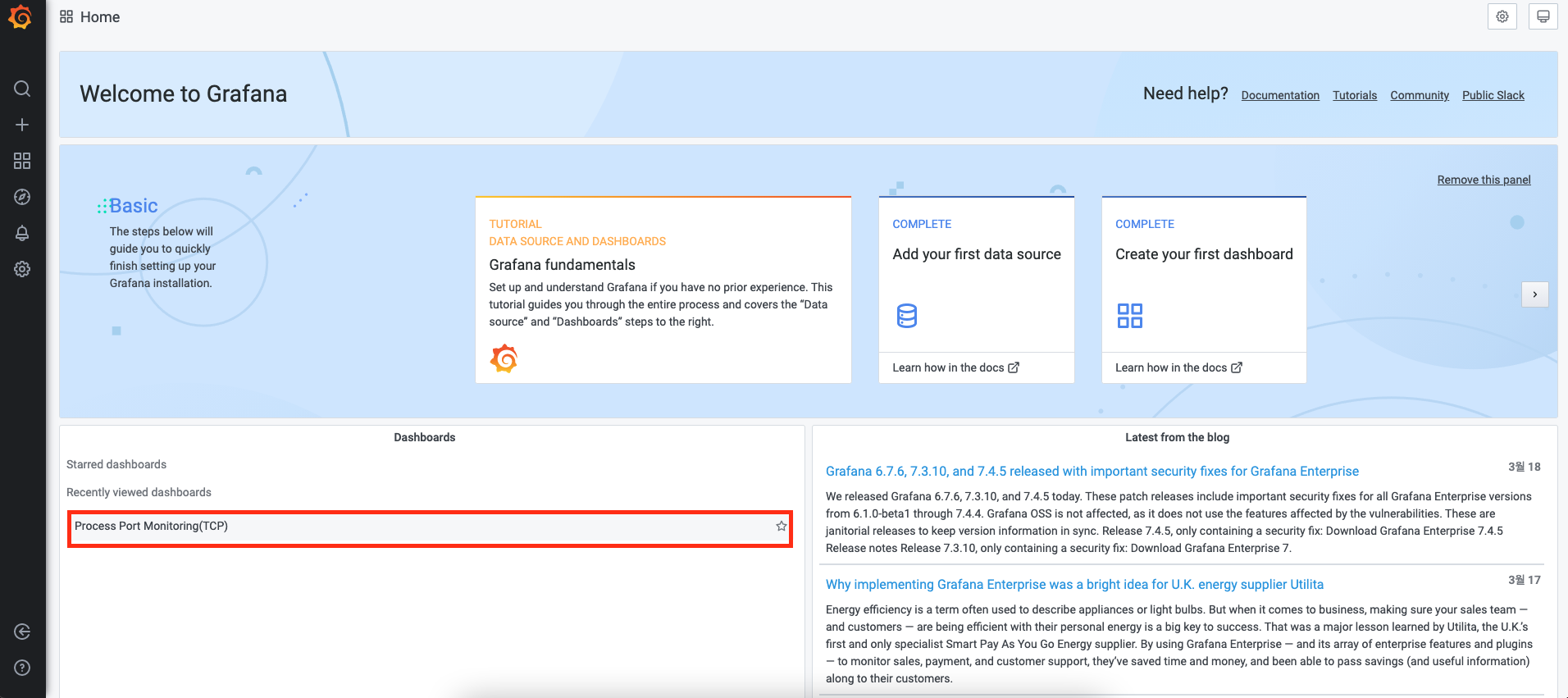Screen dimensions: 1568x698
Task: Open dashboard settings gear at top right
Action: tap(1502, 16)
